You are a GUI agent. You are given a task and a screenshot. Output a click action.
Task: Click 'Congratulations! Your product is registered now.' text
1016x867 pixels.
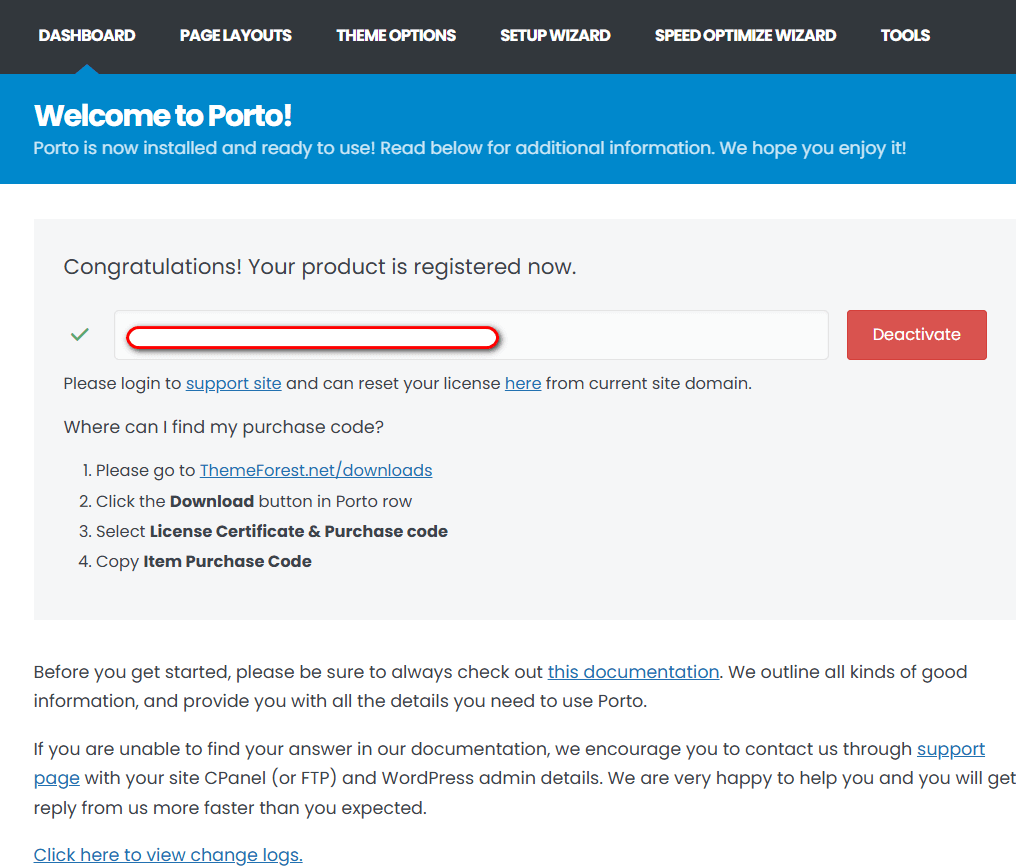(319, 267)
